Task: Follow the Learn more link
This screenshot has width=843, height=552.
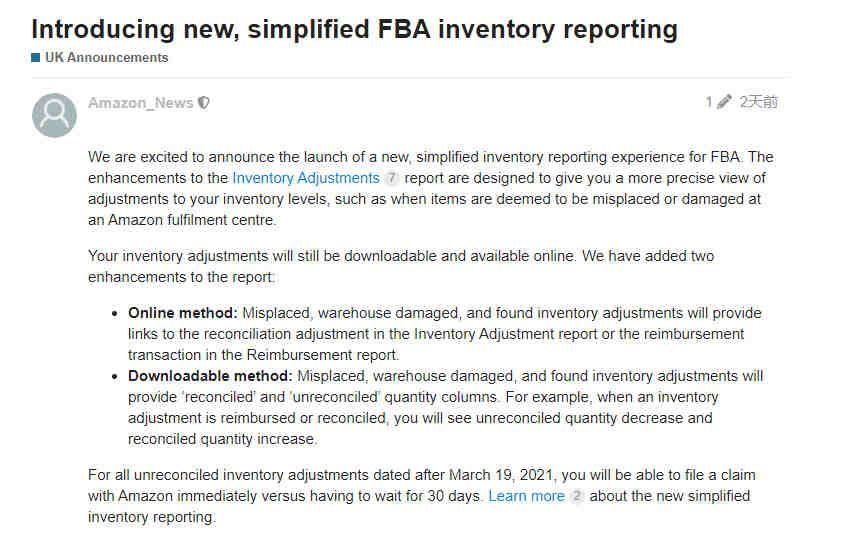Action: tap(526, 496)
